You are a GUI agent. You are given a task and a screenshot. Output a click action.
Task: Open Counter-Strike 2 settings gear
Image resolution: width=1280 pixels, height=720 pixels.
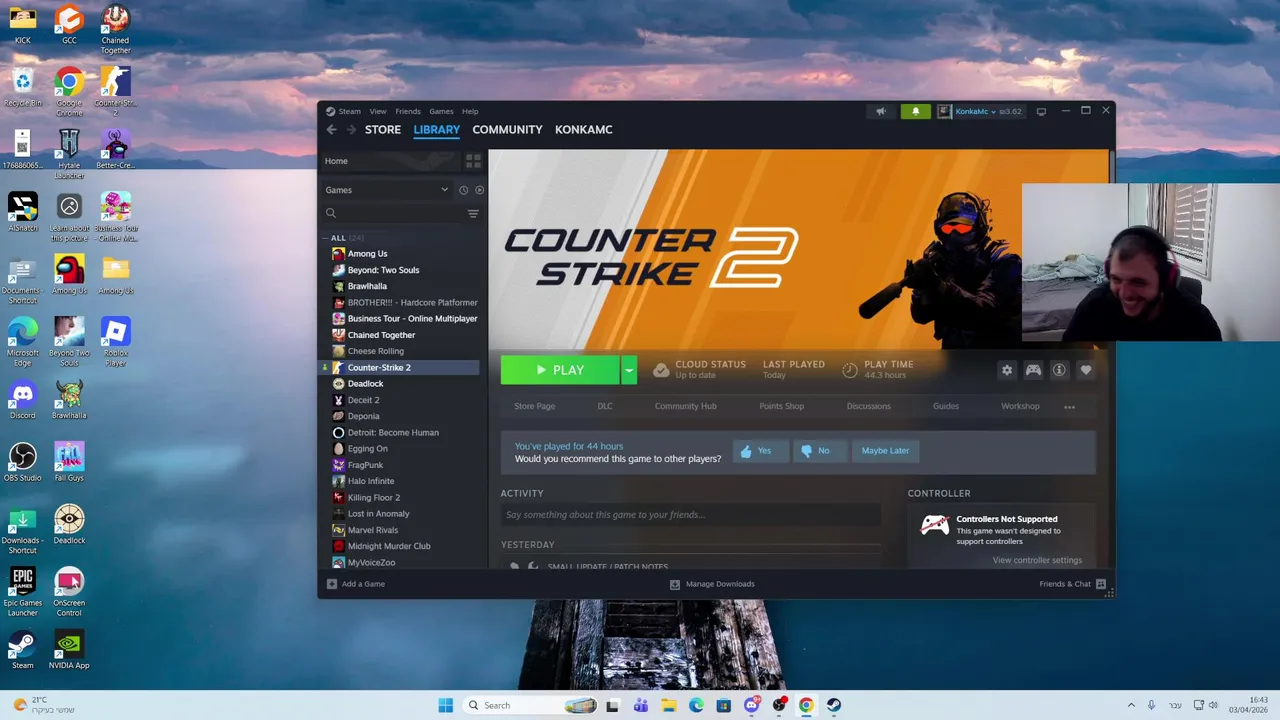pyautogui.click(x=1007, y=370)
